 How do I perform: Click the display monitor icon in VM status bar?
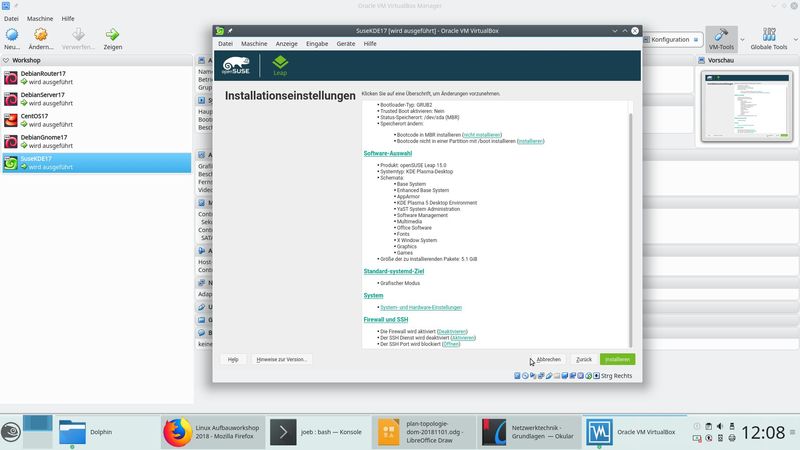565,376
